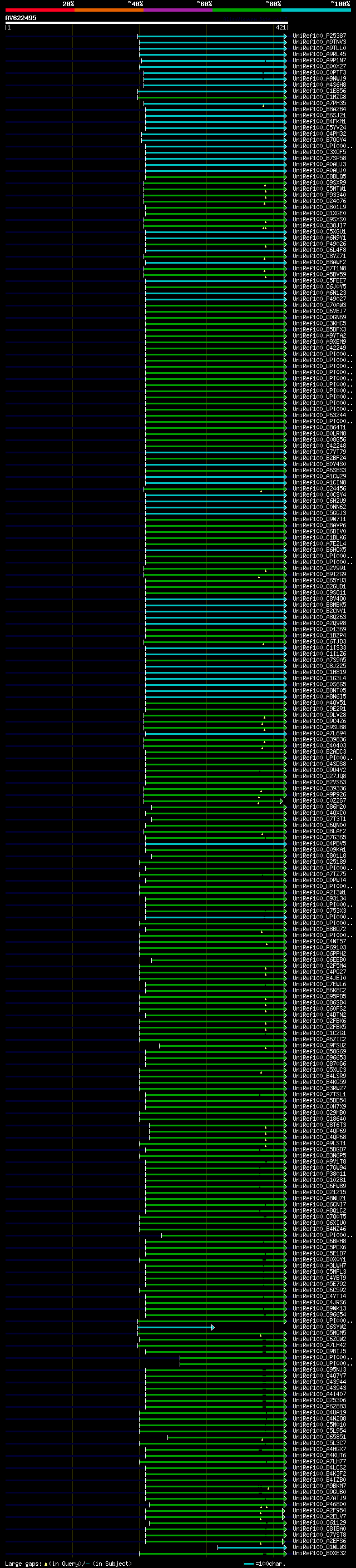Select the UniRef100_C5YV24 label

coord(319,128)
